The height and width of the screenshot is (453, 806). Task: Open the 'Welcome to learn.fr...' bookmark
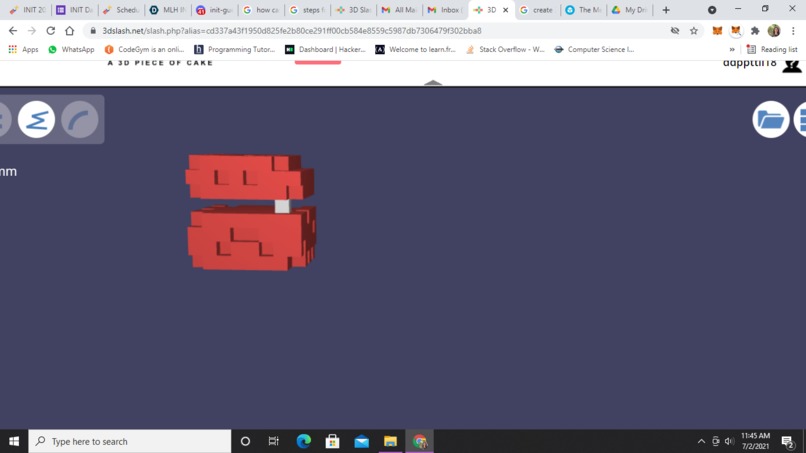[415, 49]
